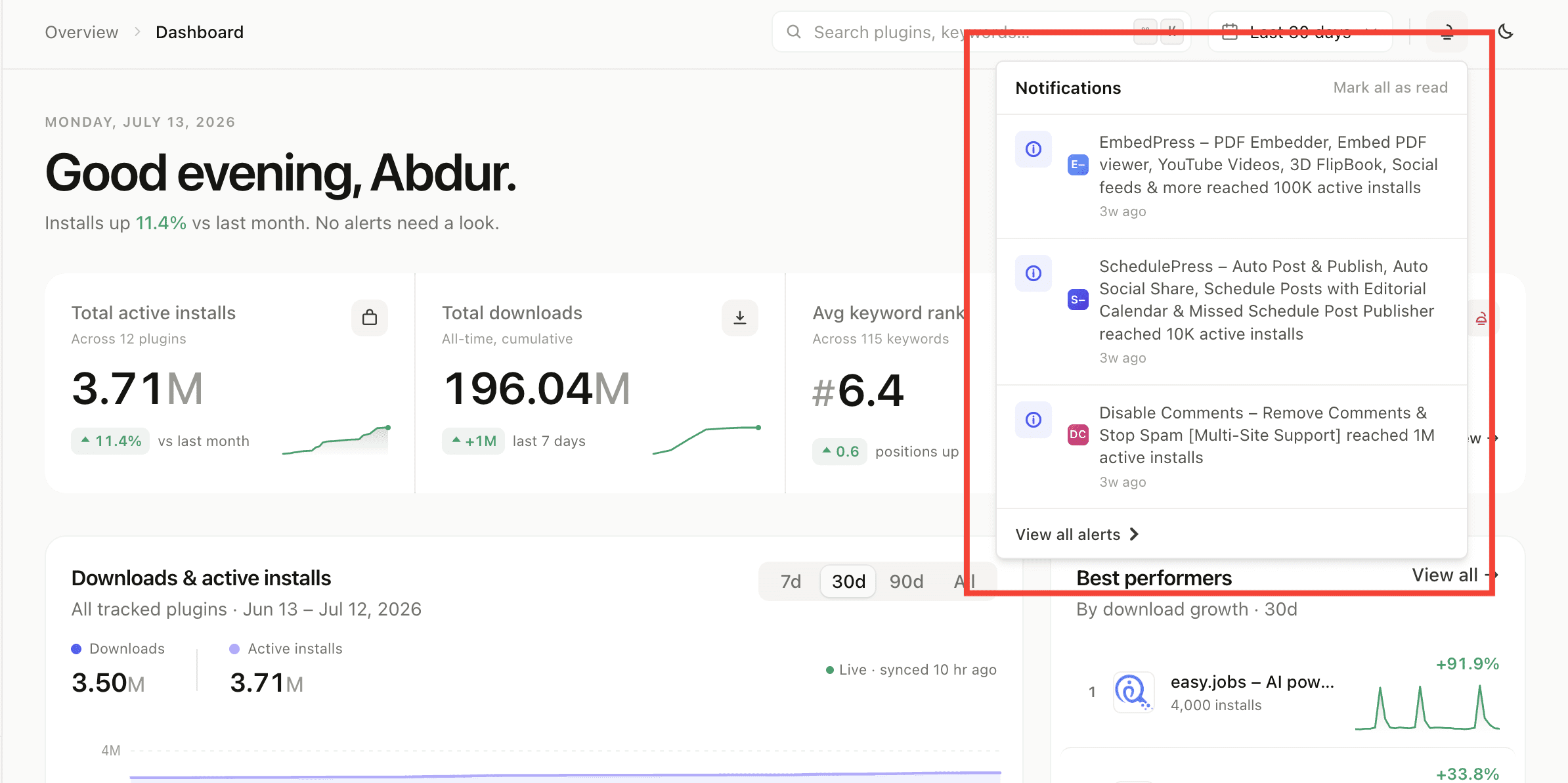This screenshot has height=783, width=1568.
Task: Toggle the Downloads legend series
Action: click(118, 649)
